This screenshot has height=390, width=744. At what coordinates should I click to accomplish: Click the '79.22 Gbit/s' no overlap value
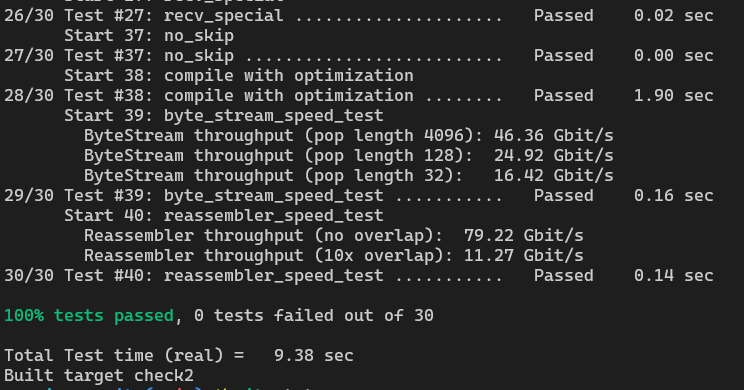tap(524, 236)
